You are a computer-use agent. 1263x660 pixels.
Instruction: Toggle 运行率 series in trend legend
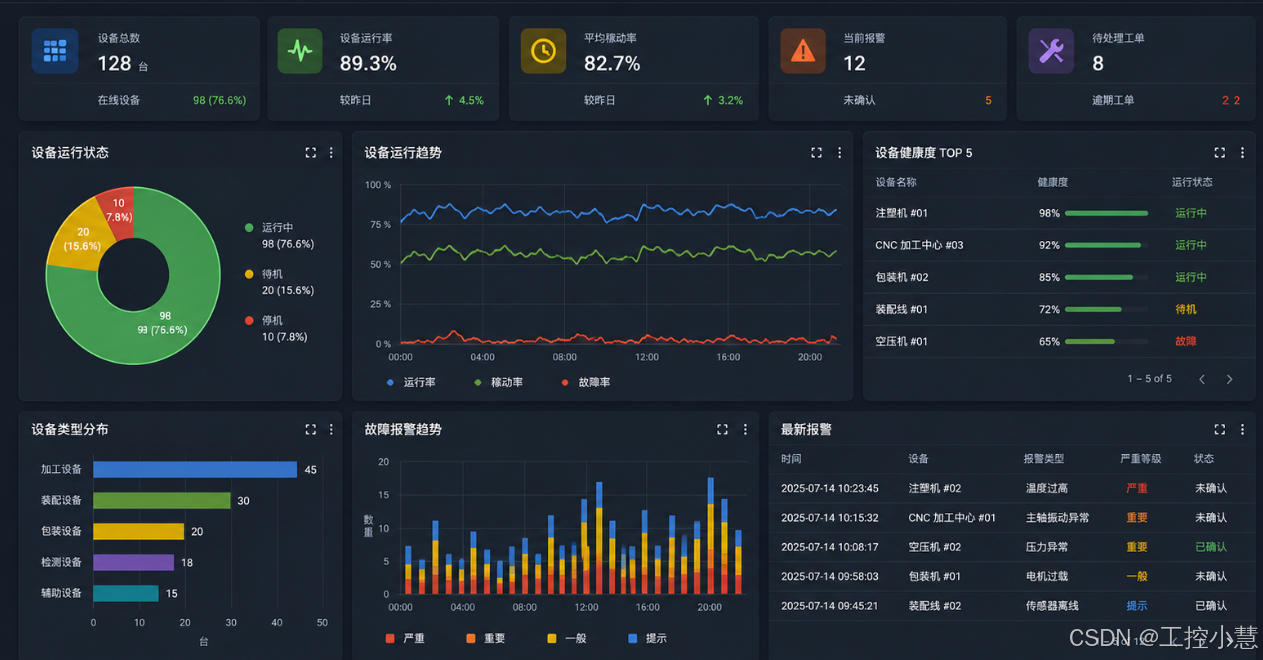coord(411,382)
